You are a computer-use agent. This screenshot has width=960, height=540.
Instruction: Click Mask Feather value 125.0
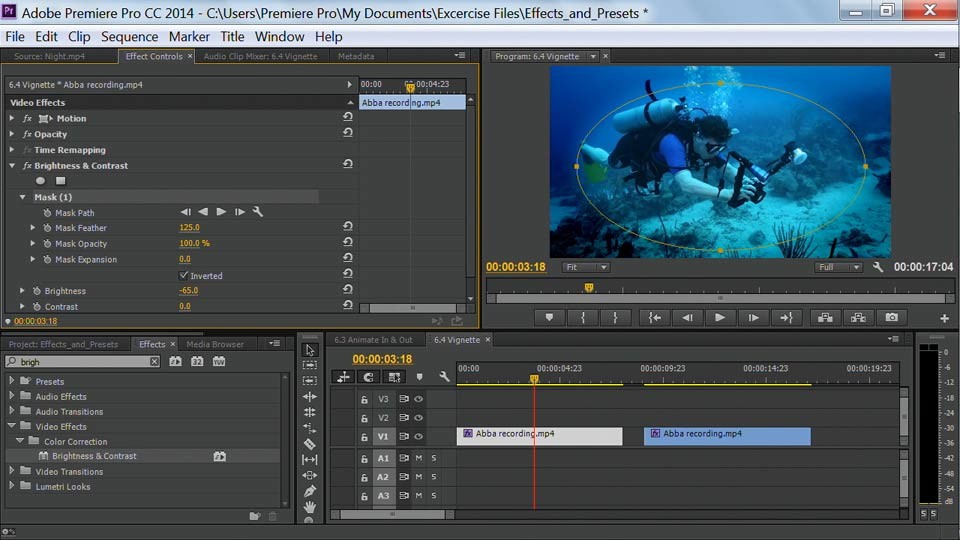click(189, 227)
